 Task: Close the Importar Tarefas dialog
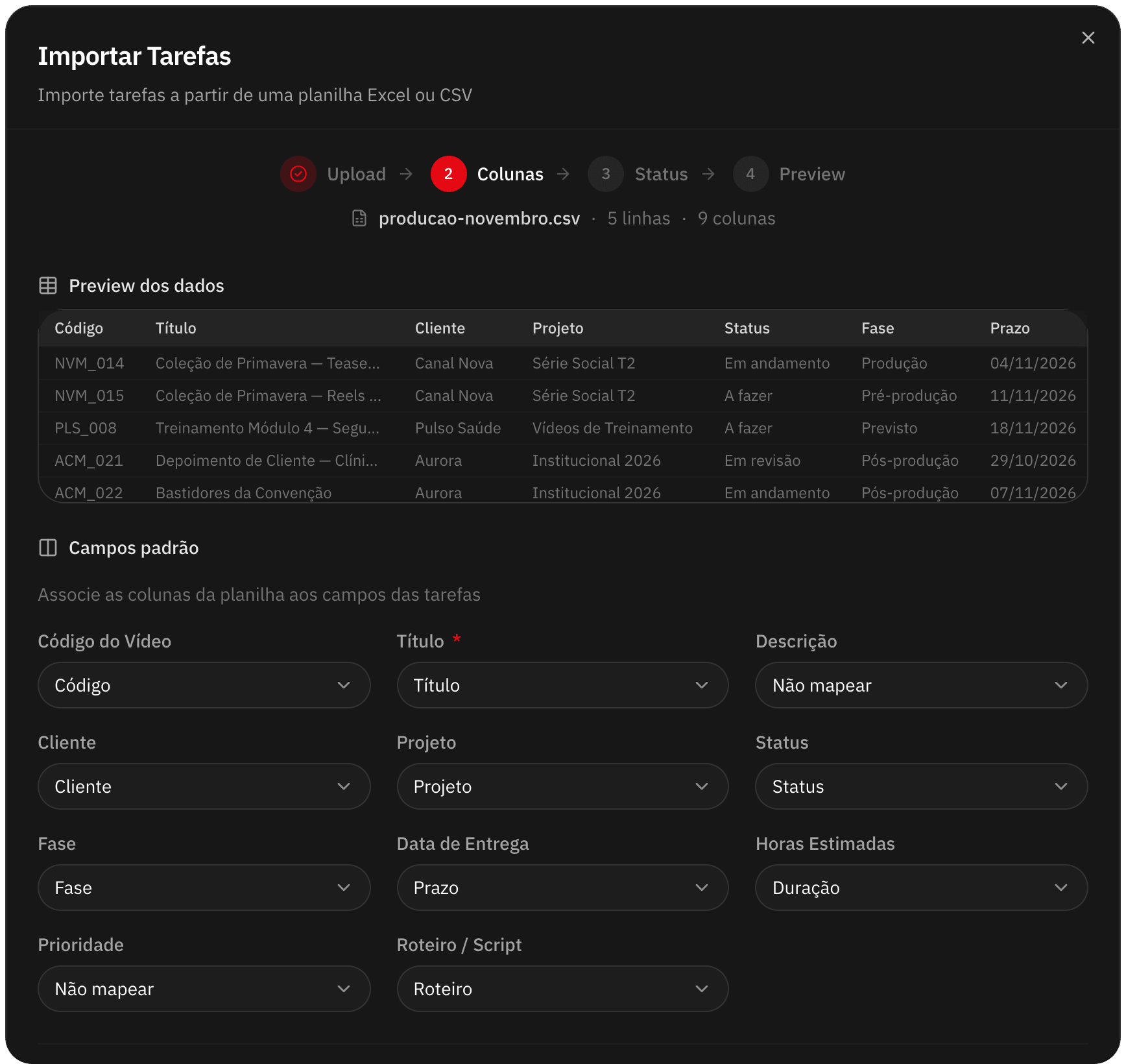click(1088, 38)
